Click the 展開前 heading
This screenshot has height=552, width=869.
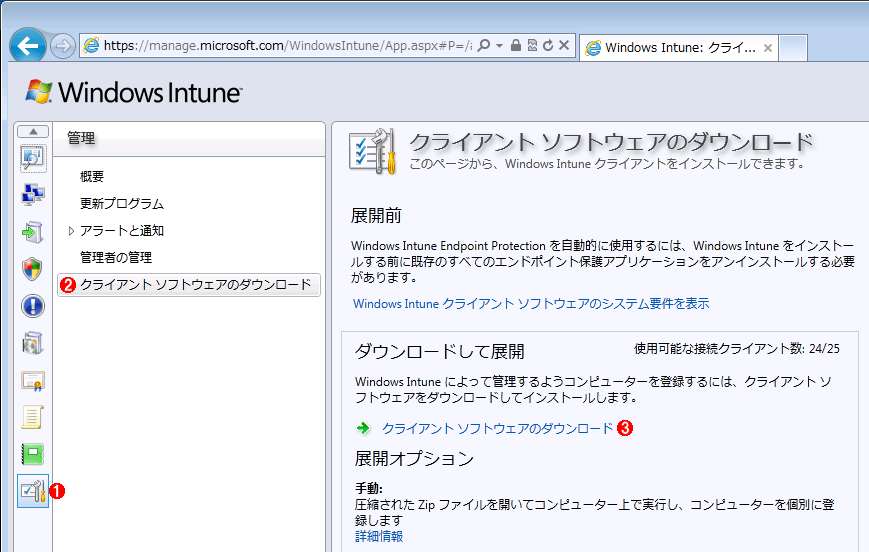[376, 216]
